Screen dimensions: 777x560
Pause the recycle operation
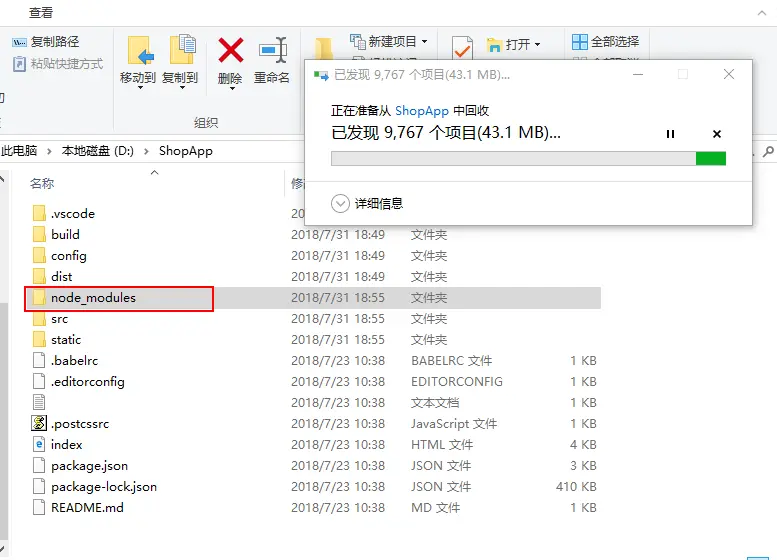670,134
